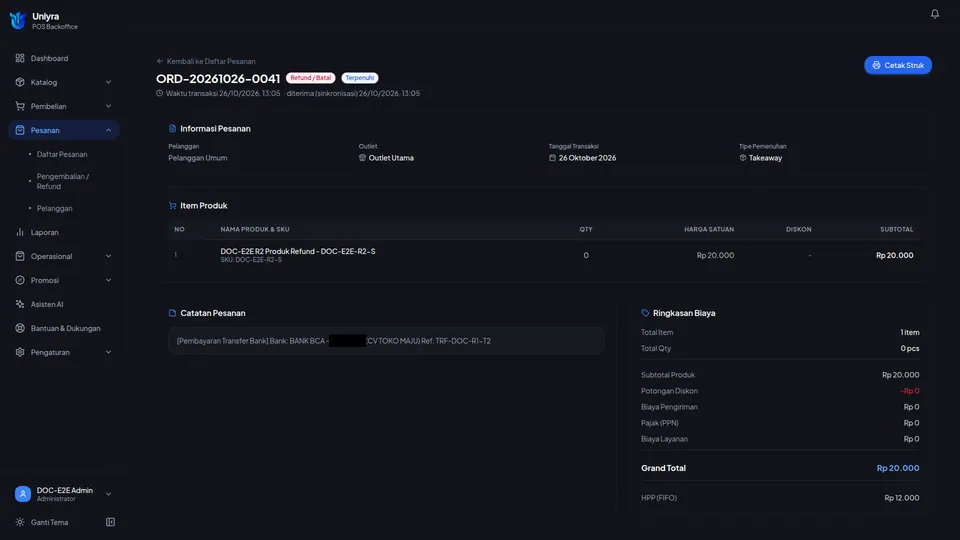The height and width of the screenshot is (540, 960).
Task: Open Pengembalian / Refund submenu item
Action: pyautogui.click(x=62, y=181)
